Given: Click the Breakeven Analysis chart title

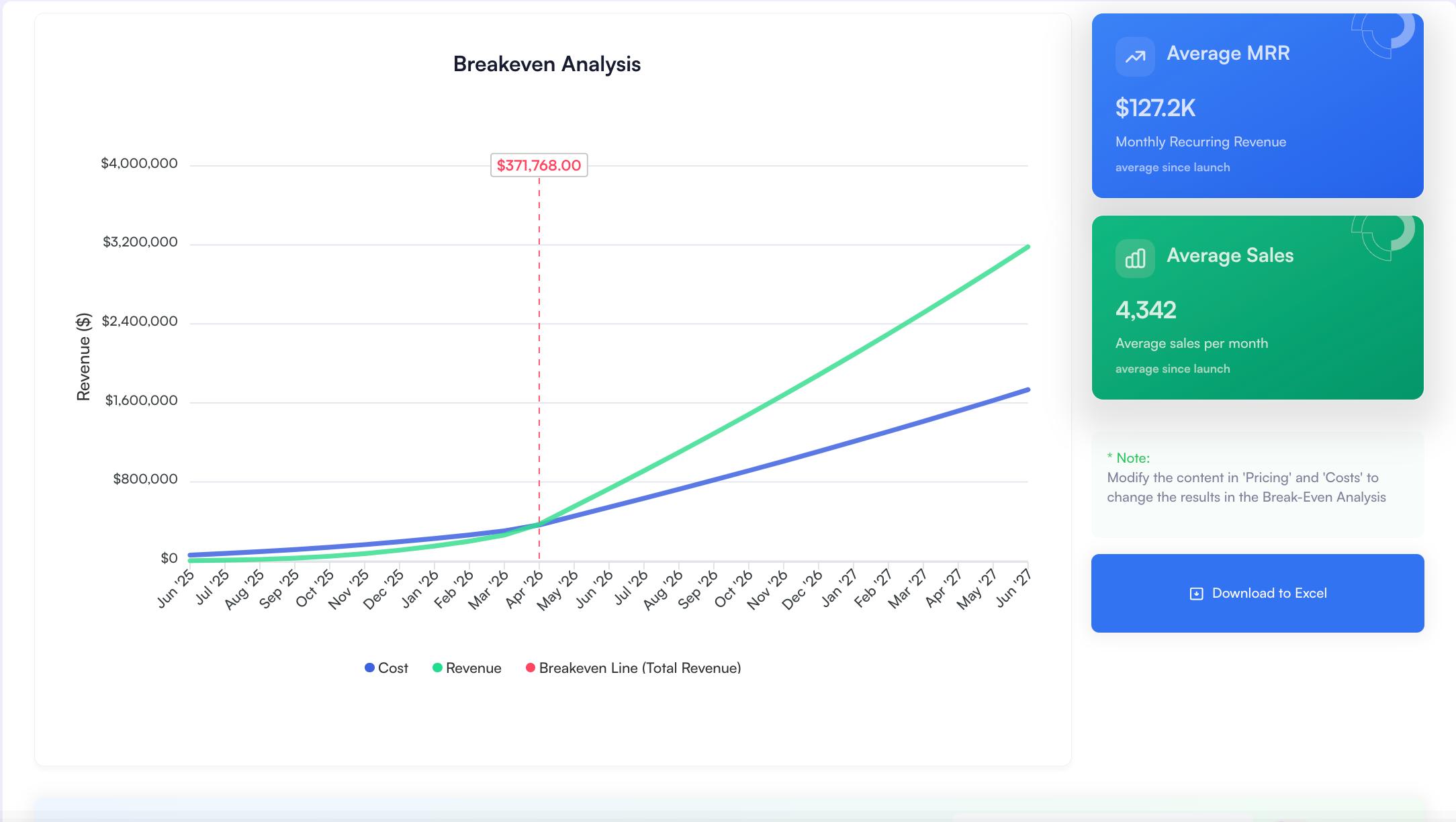Looking at the screenshot, I should coord(547,64).
